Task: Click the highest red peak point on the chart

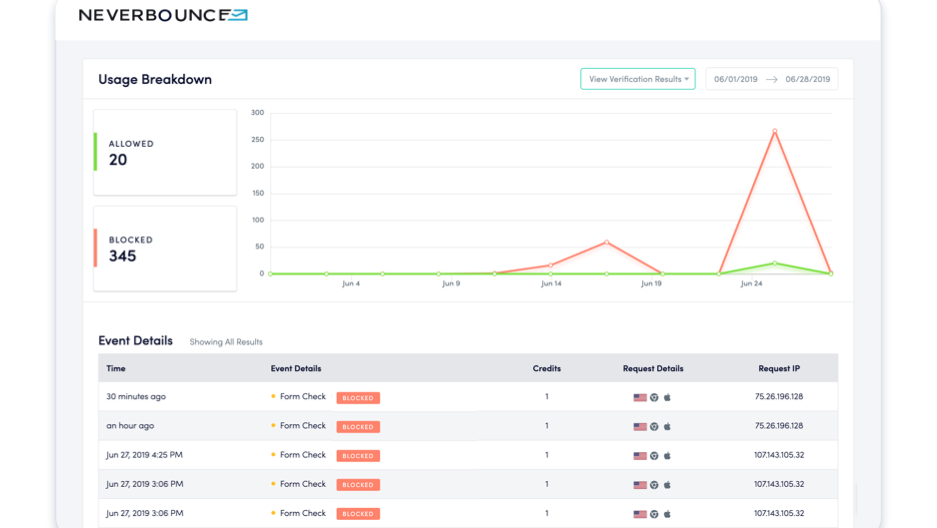Action: pos(774,131)
